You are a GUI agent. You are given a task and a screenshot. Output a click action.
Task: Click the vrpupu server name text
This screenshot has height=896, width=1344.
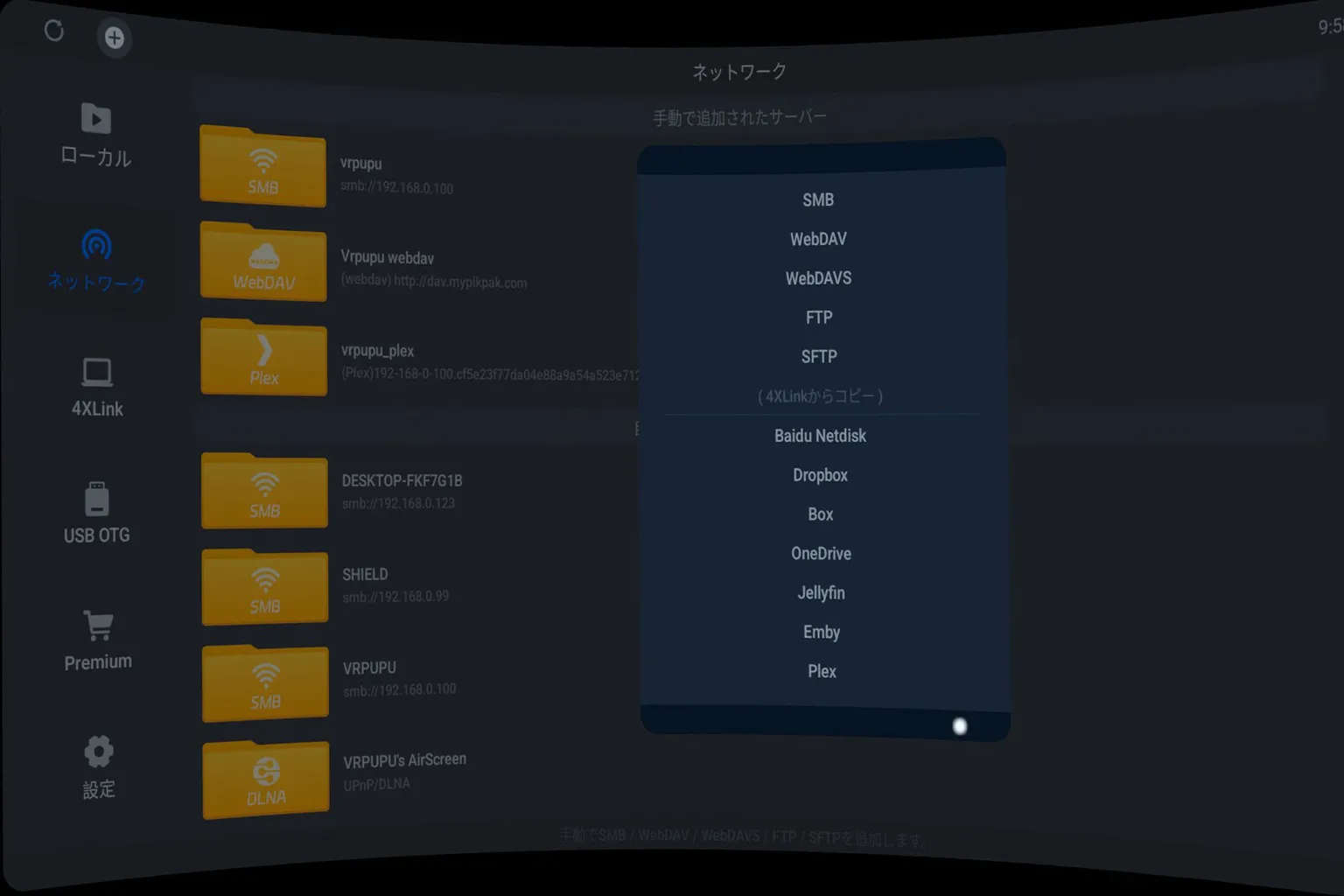pos(360,164)
